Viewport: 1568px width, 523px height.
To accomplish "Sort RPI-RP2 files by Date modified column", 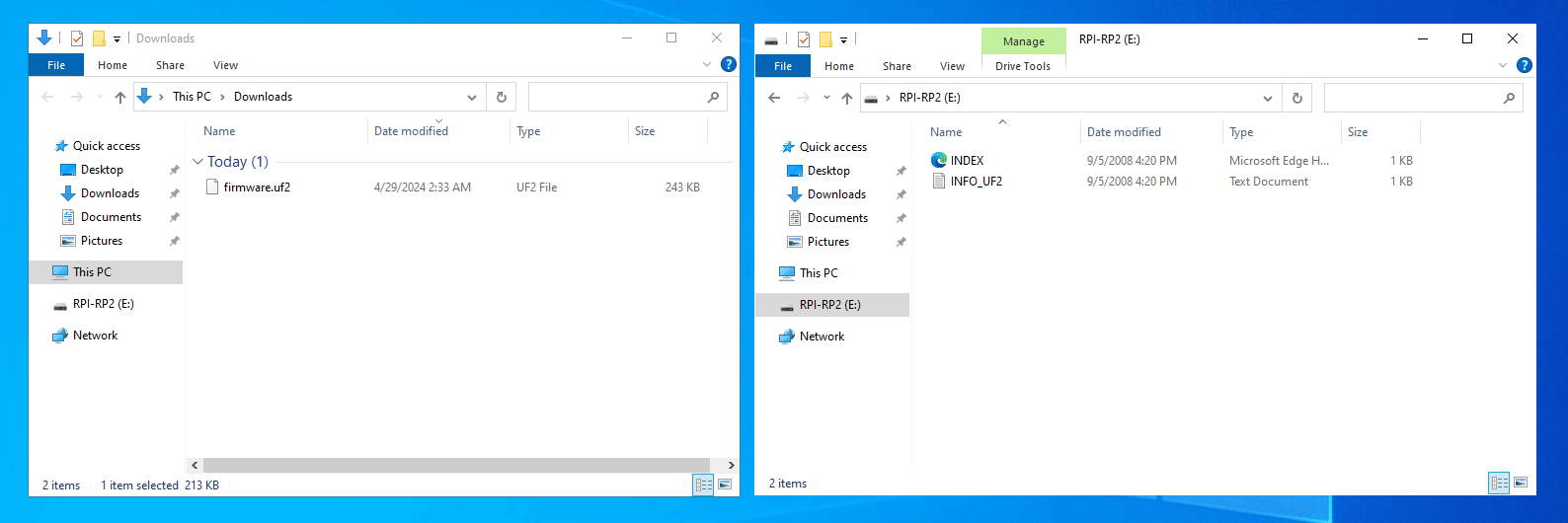I will tap(1124, 132).
